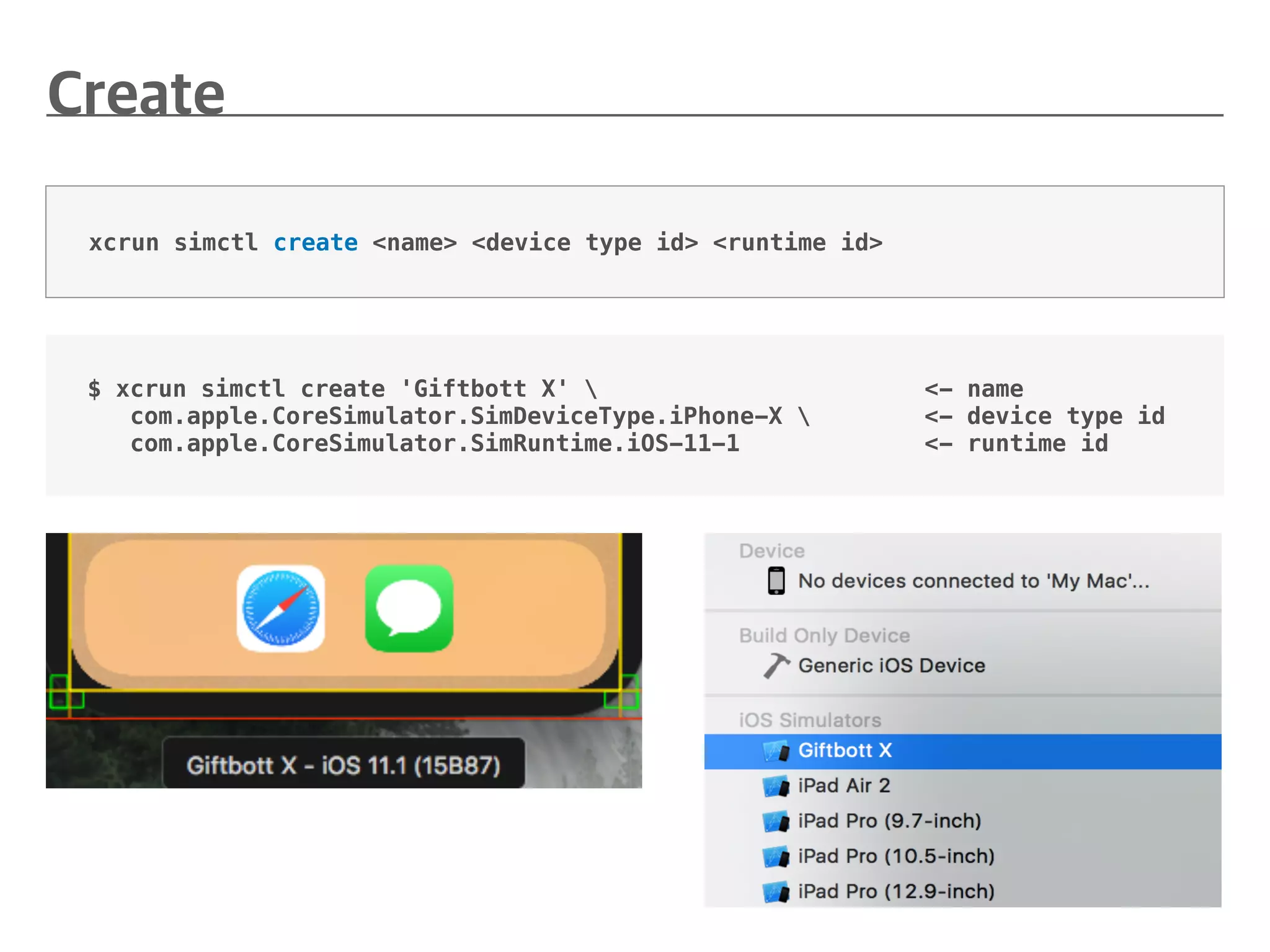The height and width of the screenshot is (952, 1270).
Task: Click the Giftbott X - iOS 11.1 tooltip label
Action: (x=344, y=765)
